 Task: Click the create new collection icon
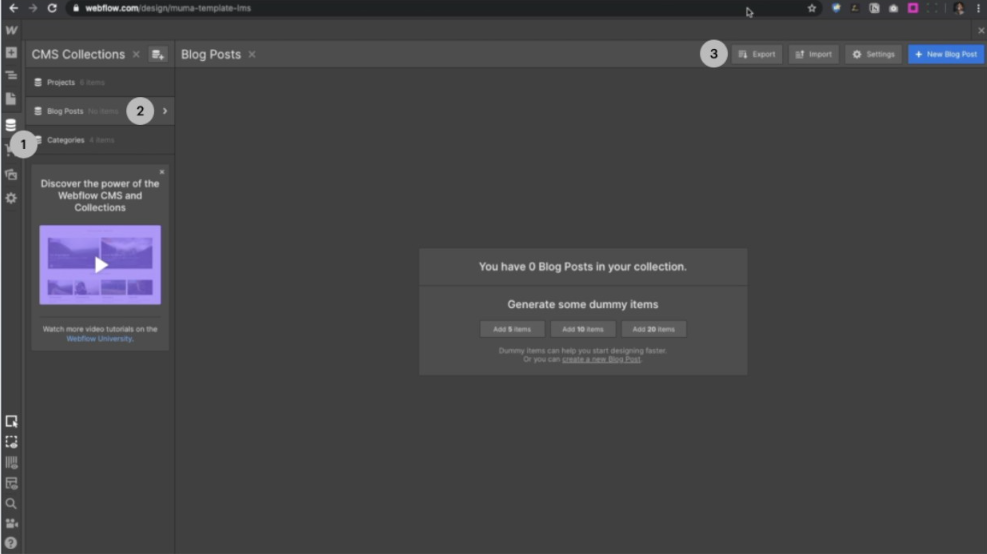click(x=158, y=54)
